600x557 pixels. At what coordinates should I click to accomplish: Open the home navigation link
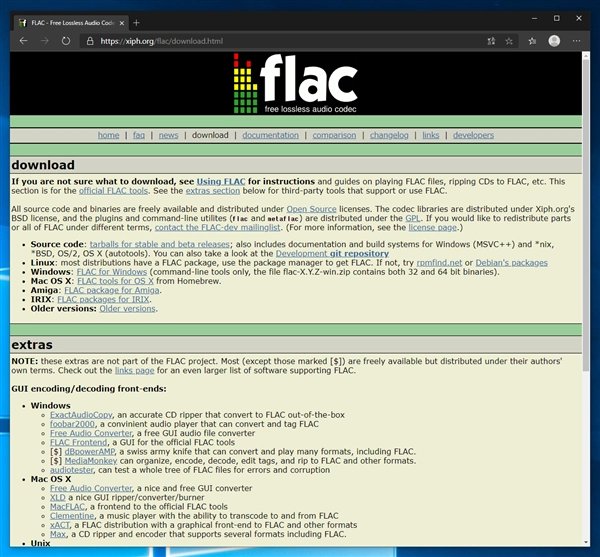(108, 135)
